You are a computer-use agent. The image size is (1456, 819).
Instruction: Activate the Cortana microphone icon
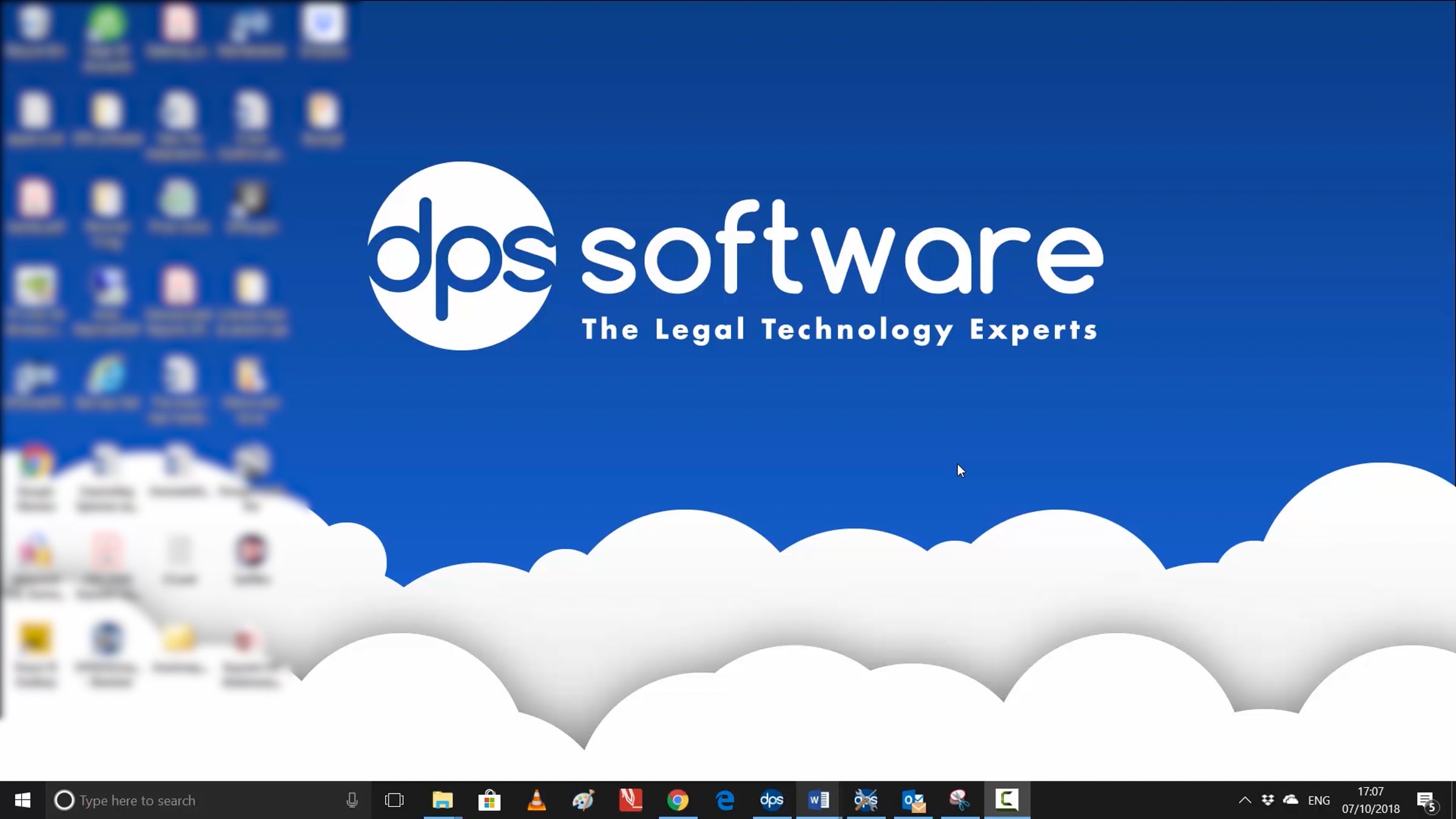click(x=352, y=800)
